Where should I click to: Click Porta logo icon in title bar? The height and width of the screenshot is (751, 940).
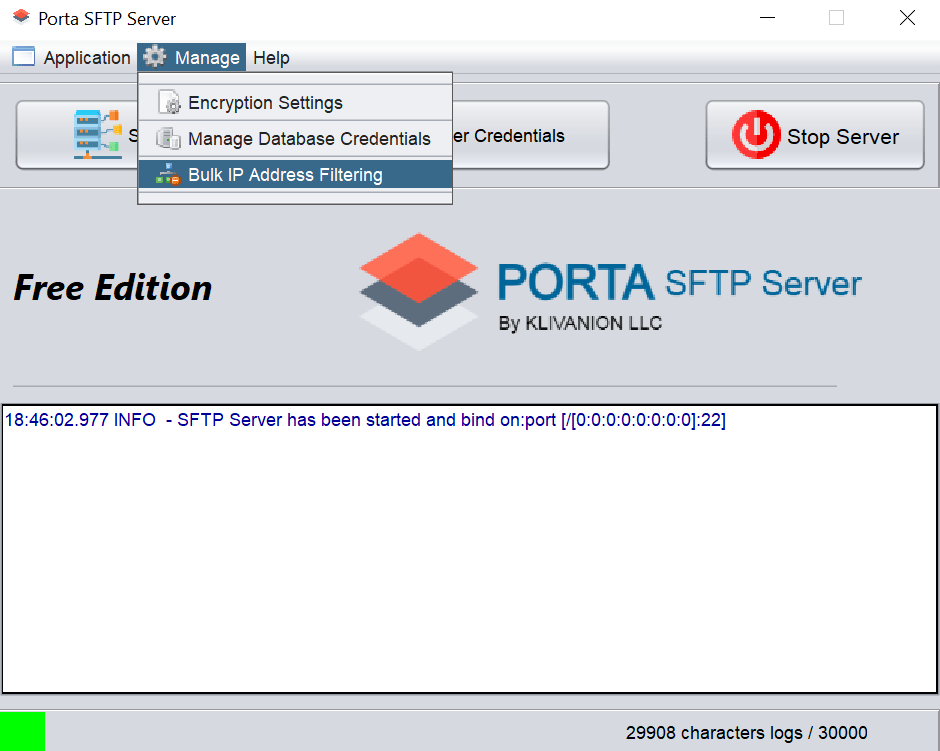coord(21,17)
